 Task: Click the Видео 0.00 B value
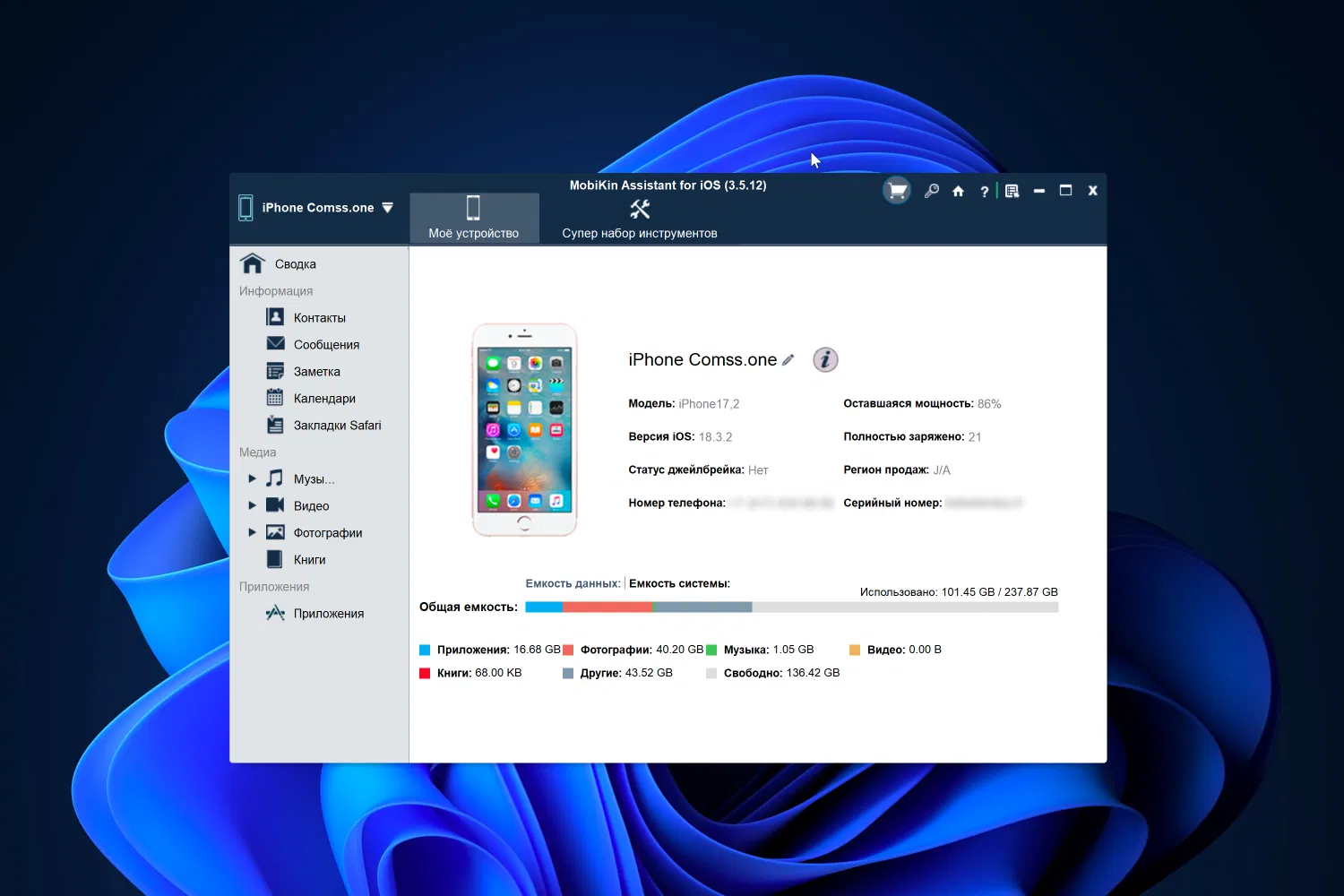925,650
